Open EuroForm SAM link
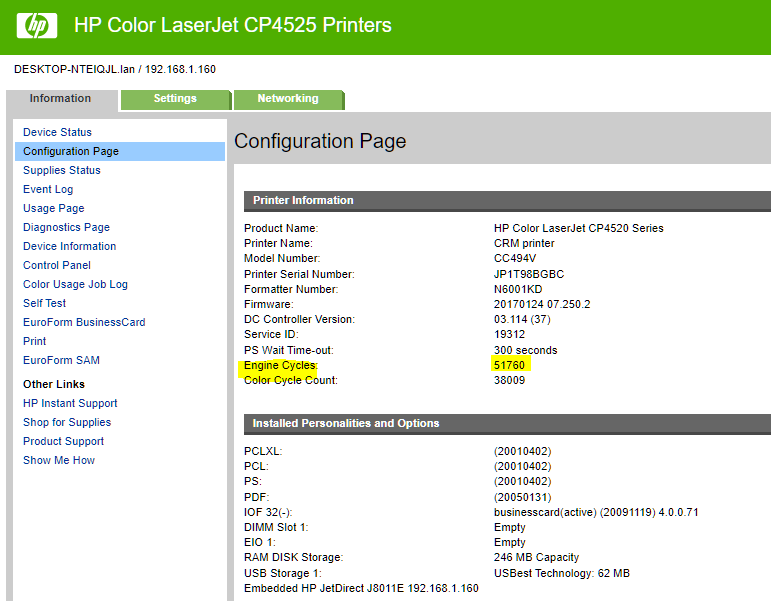This screenshot has height=601, width=771. tap(61, 360)
